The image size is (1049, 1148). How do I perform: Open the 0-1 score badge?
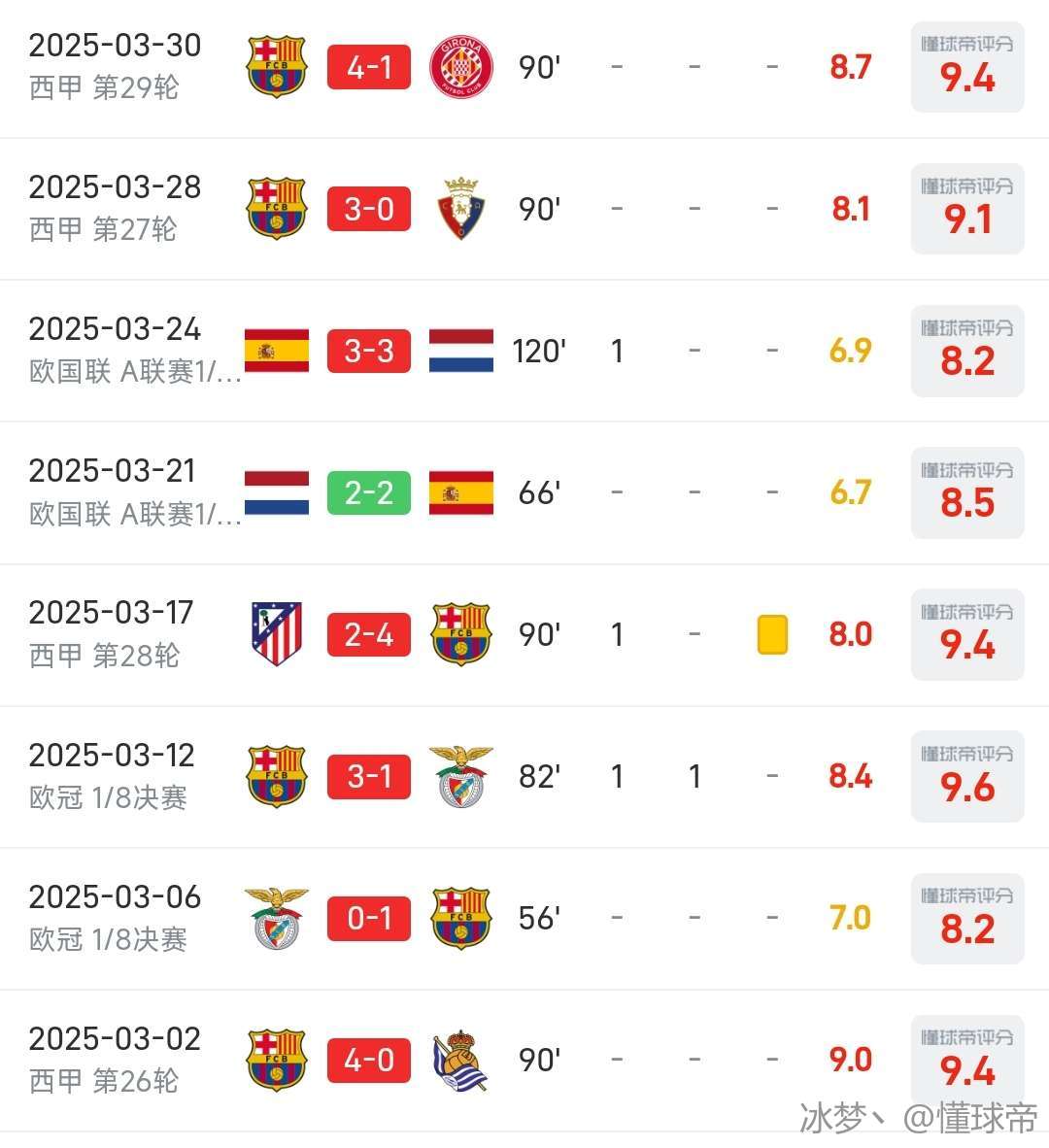[369, 918]
